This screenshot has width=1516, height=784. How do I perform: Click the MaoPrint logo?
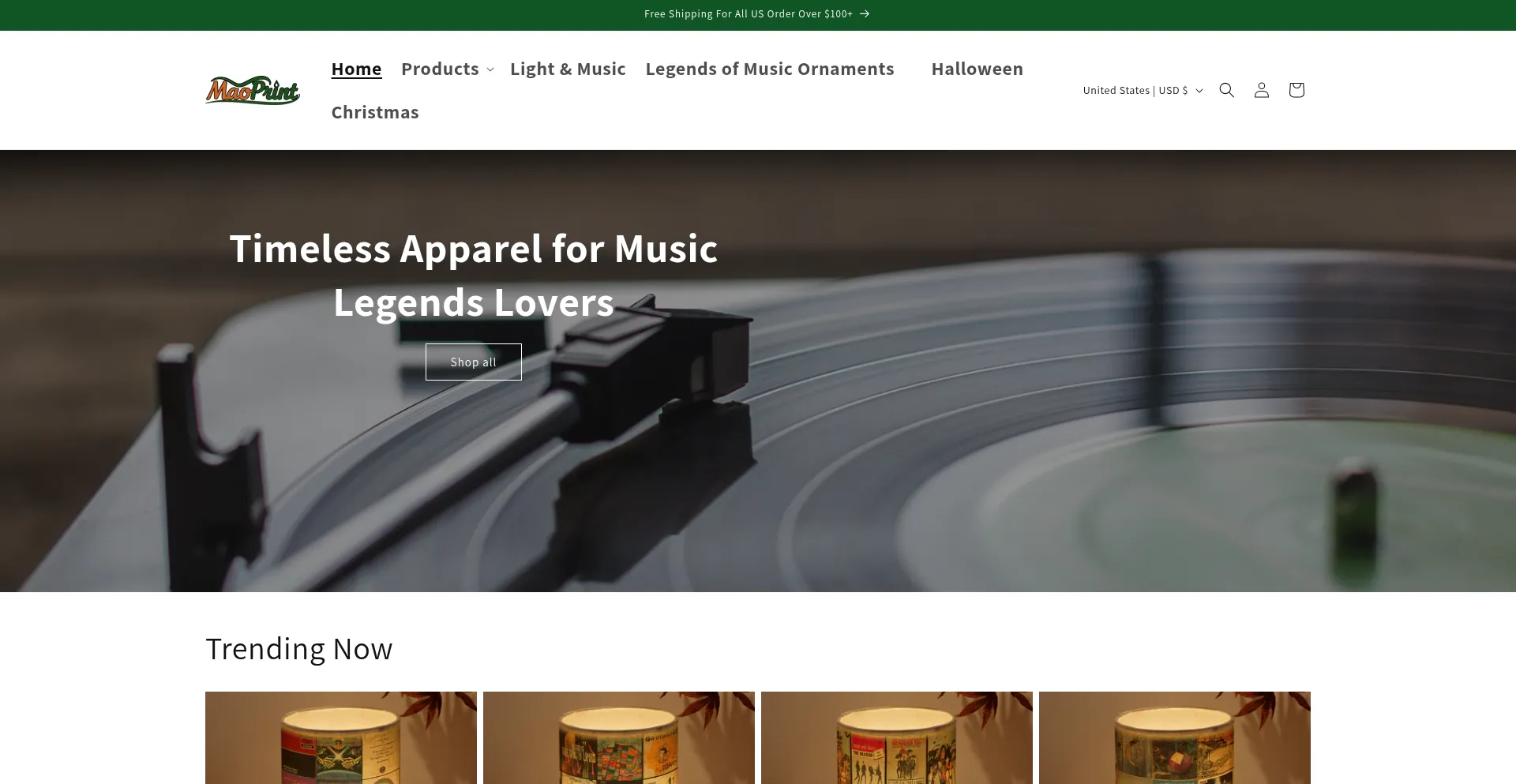[x=253, y=90]
